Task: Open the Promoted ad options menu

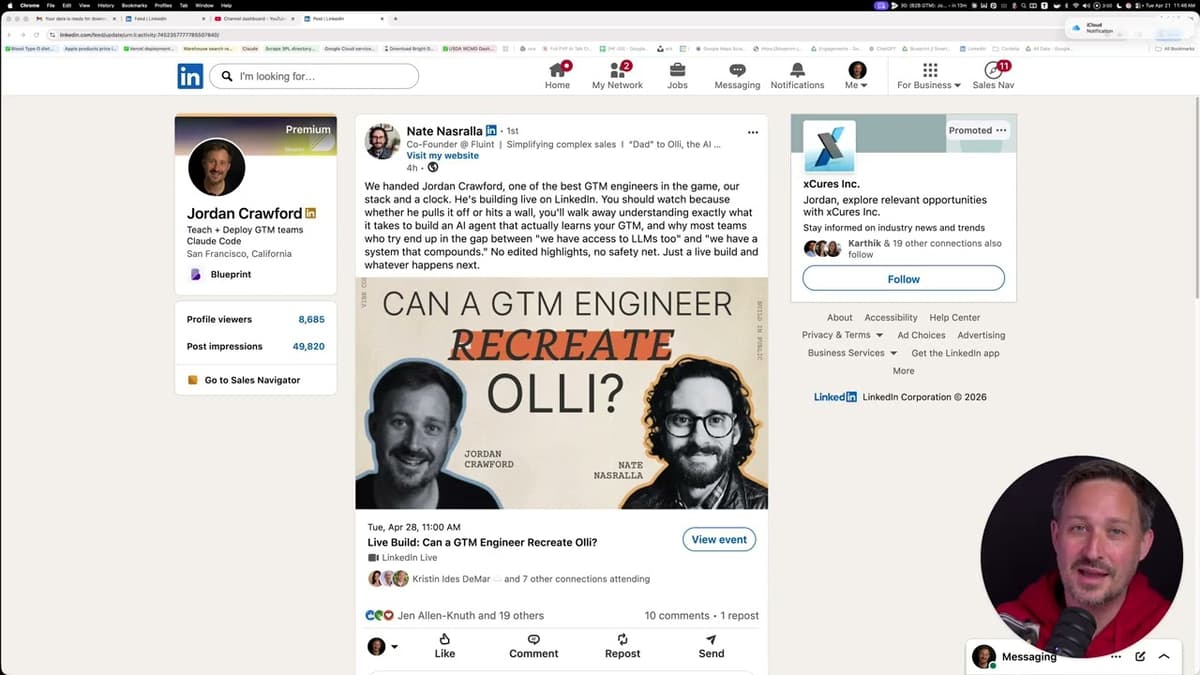Action: click(x=1001, y=130)
